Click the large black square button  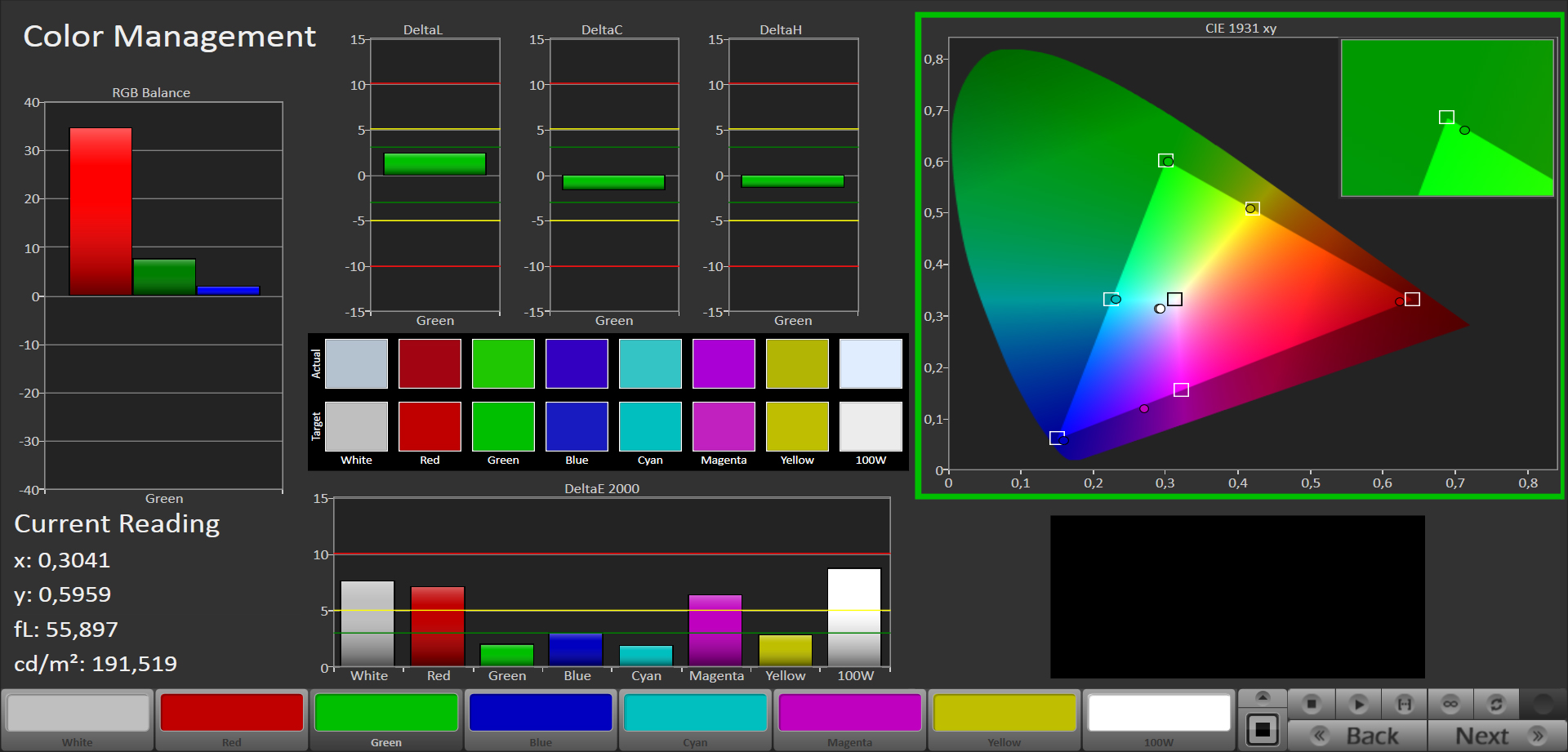(1263, 729)
